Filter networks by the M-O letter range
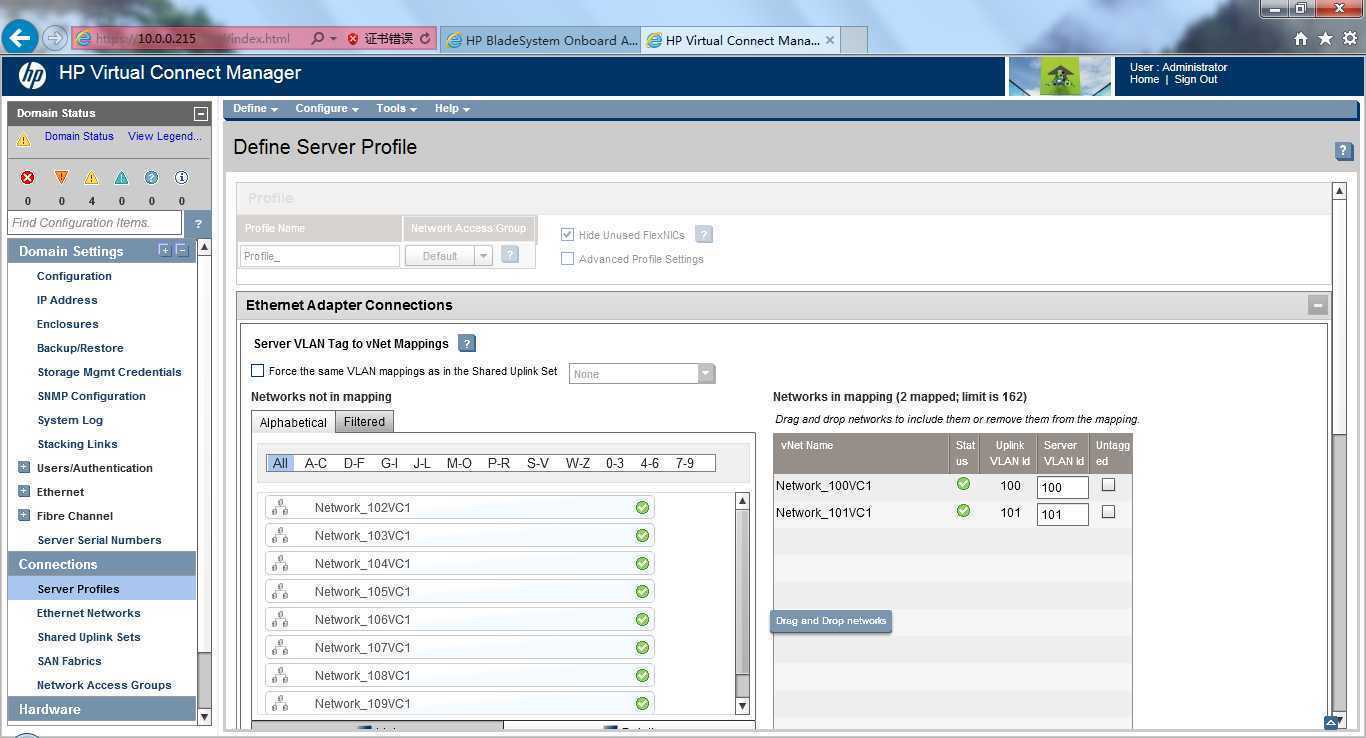Image resolution: width=1366 pixels, height=738 pixels. coord(459,463)
